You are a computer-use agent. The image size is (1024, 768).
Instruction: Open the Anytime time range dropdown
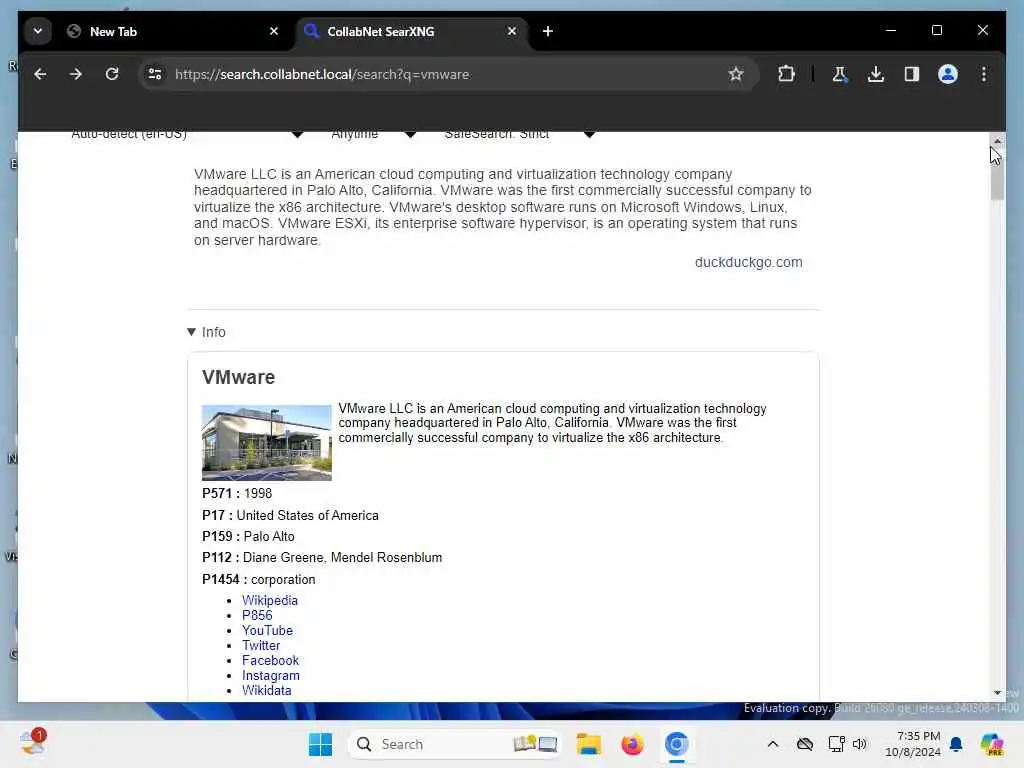[373, 135]
